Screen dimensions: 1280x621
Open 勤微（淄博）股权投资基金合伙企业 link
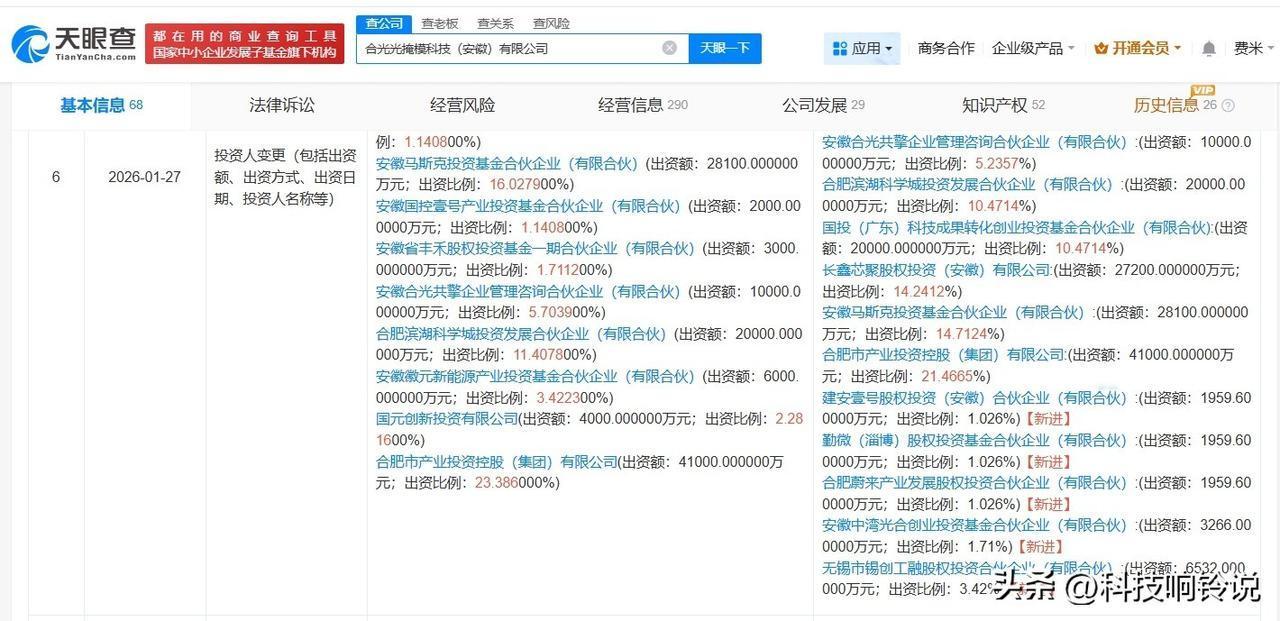[974, 440]
